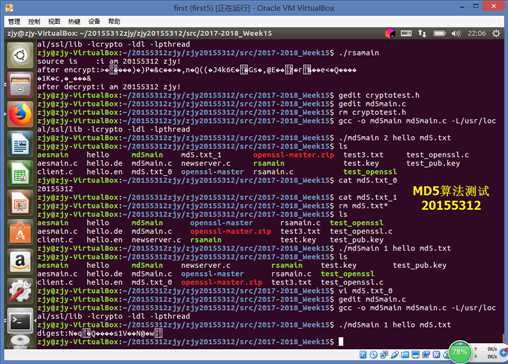This screenshot has width=508, height=364.
Task: Click the 'gedit cryptotest.h' command text
Action: click(379, 95)
